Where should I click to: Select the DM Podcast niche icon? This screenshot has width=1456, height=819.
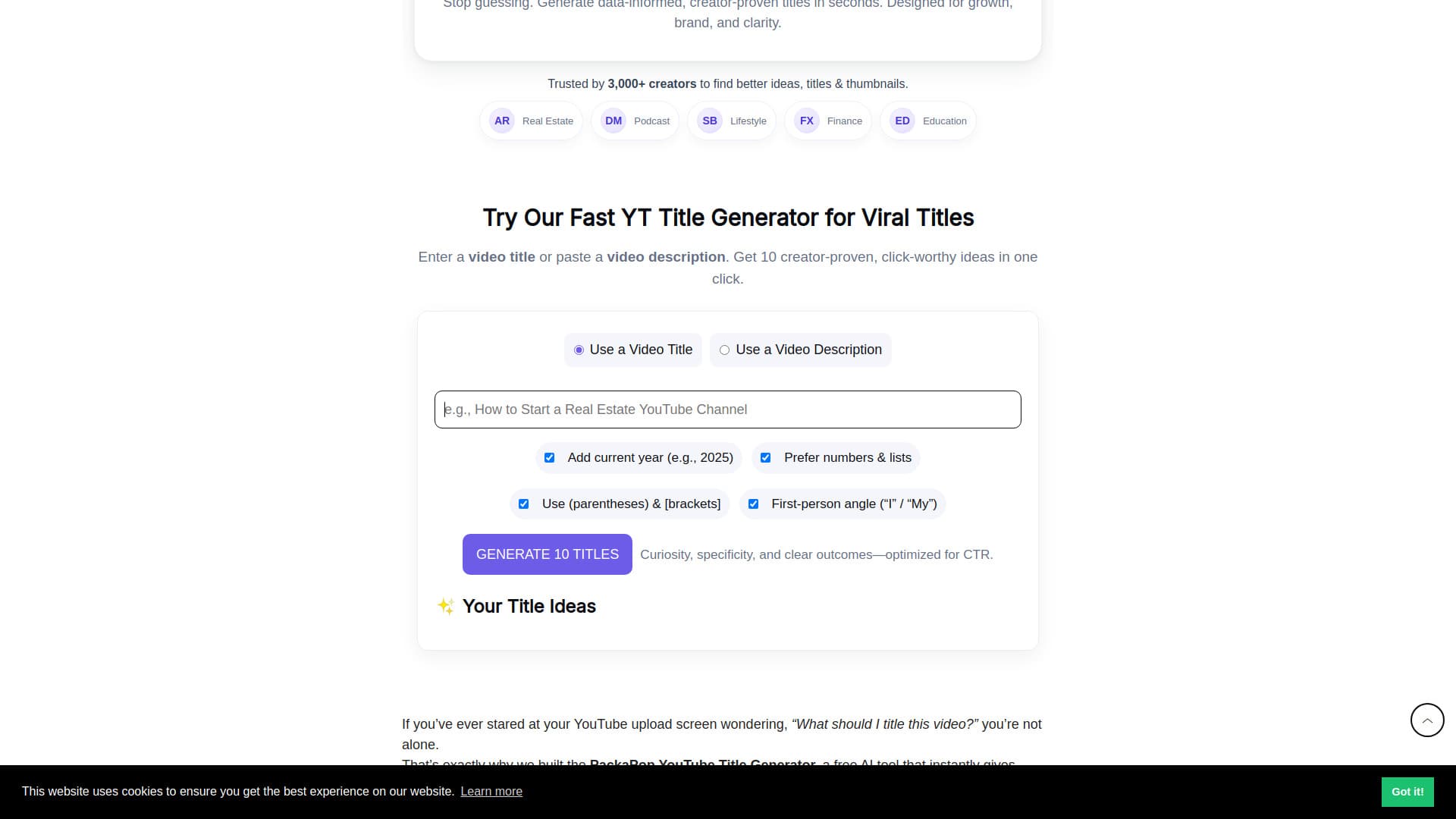[613, 121]
